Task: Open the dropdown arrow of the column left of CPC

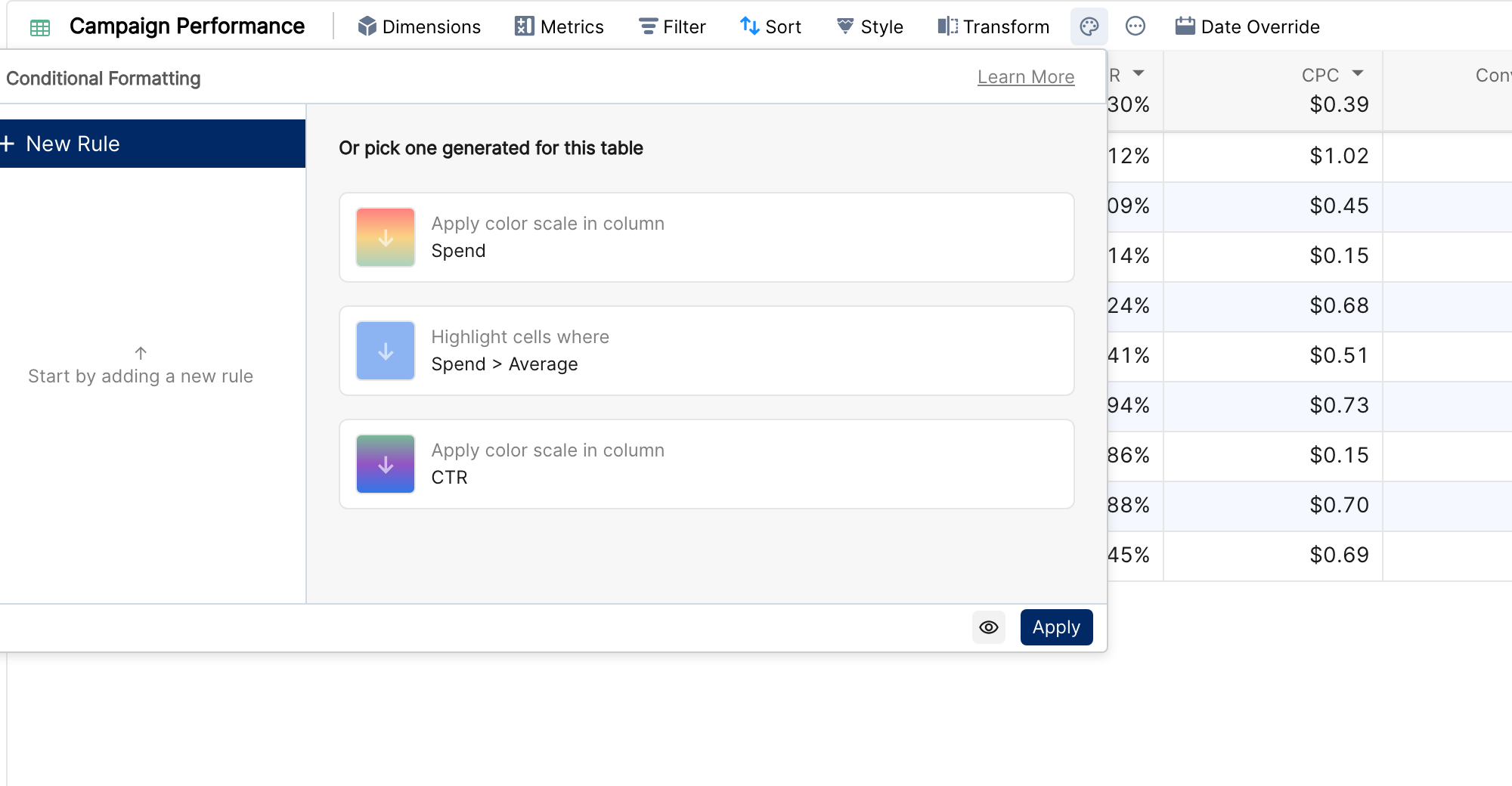Action: (1139, 74)
